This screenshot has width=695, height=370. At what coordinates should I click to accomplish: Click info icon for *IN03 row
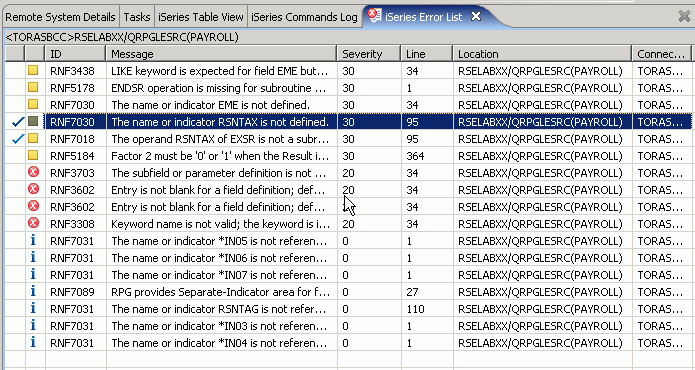pos(33,325)
